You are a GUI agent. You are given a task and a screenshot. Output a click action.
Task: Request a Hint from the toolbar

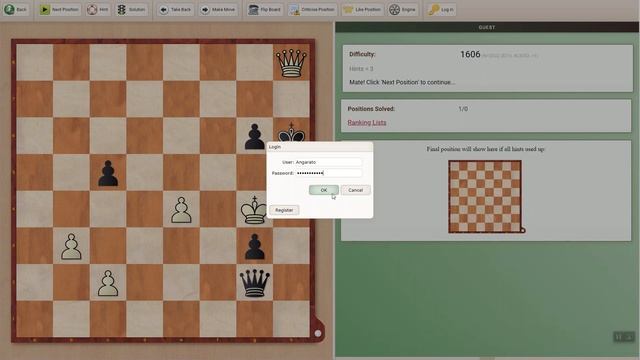pyautogui.click(x=98, y=9)
